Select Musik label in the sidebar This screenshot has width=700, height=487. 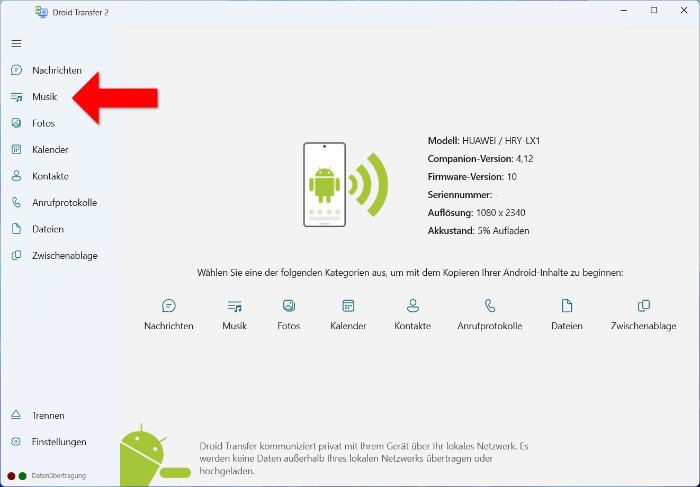[45, 97]
